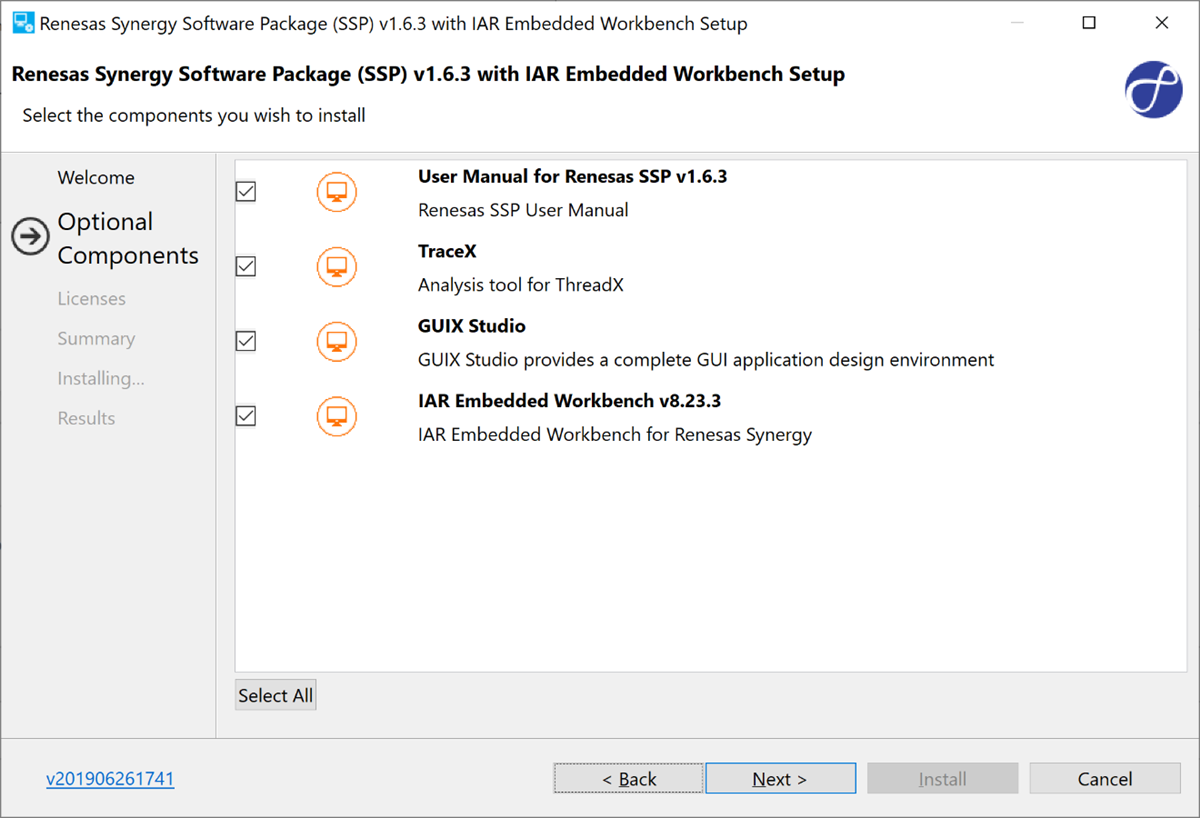This screenshot has width=1200, height=818.
Task: Cancel the installation
Action: (x=1105, y=778)
